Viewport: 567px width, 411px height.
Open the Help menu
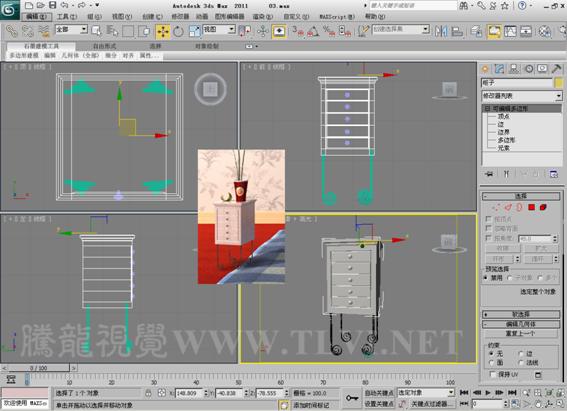pos(375,17)
